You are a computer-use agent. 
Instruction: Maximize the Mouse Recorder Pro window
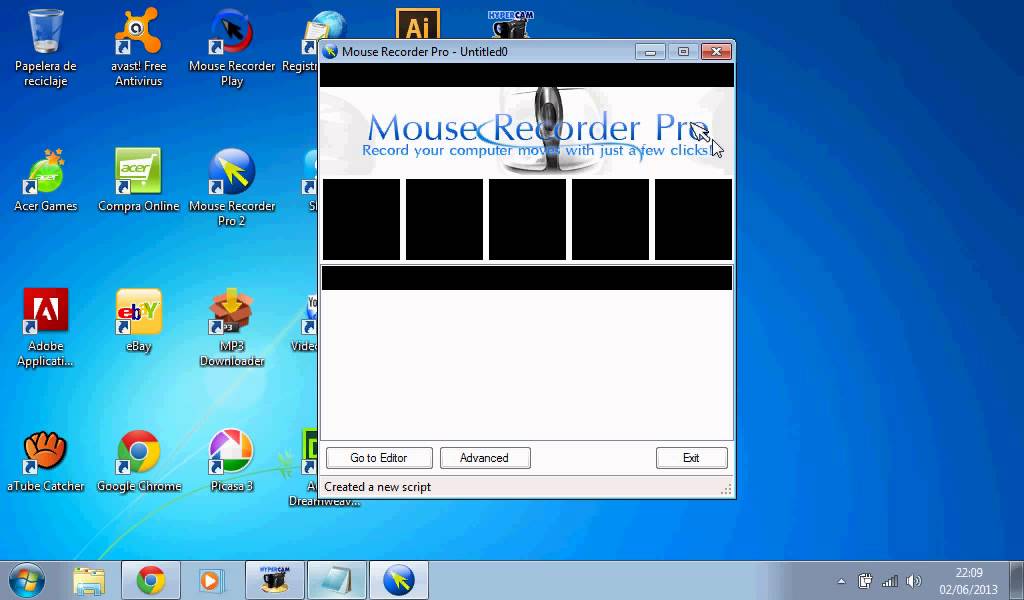pyautogui.click(x=683, y=52)
